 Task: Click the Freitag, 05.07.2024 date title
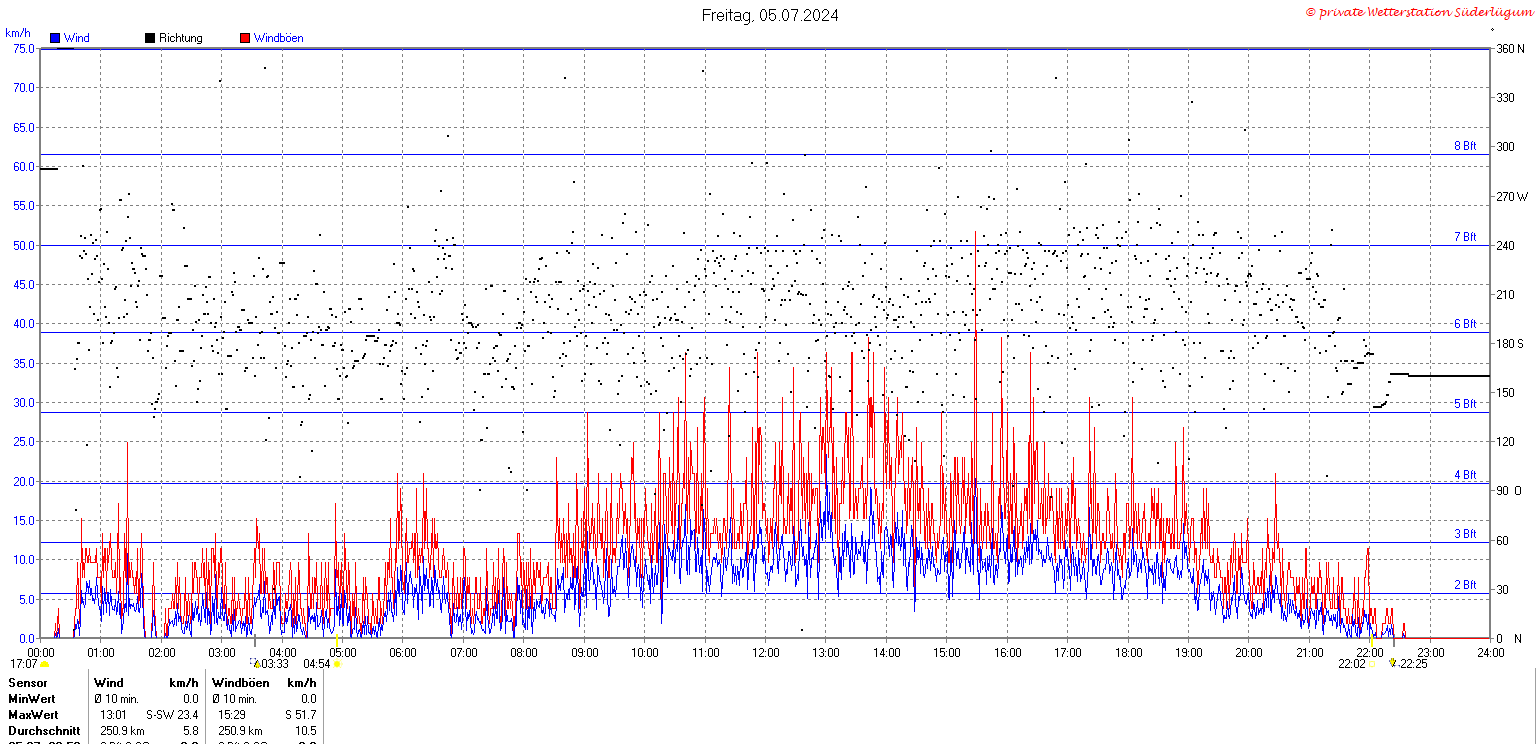(770, 15)
